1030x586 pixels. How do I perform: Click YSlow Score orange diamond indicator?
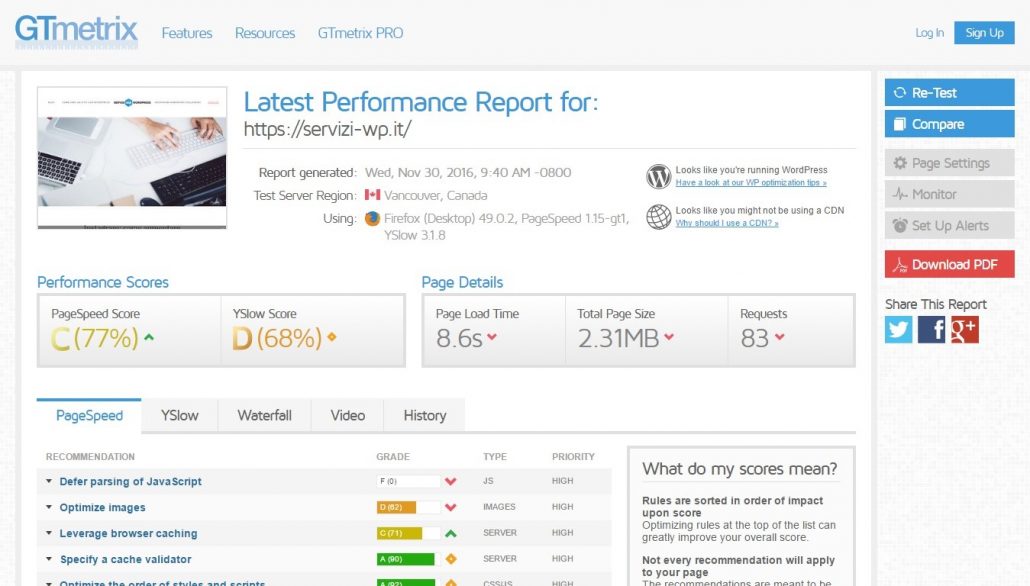point(332,337)
